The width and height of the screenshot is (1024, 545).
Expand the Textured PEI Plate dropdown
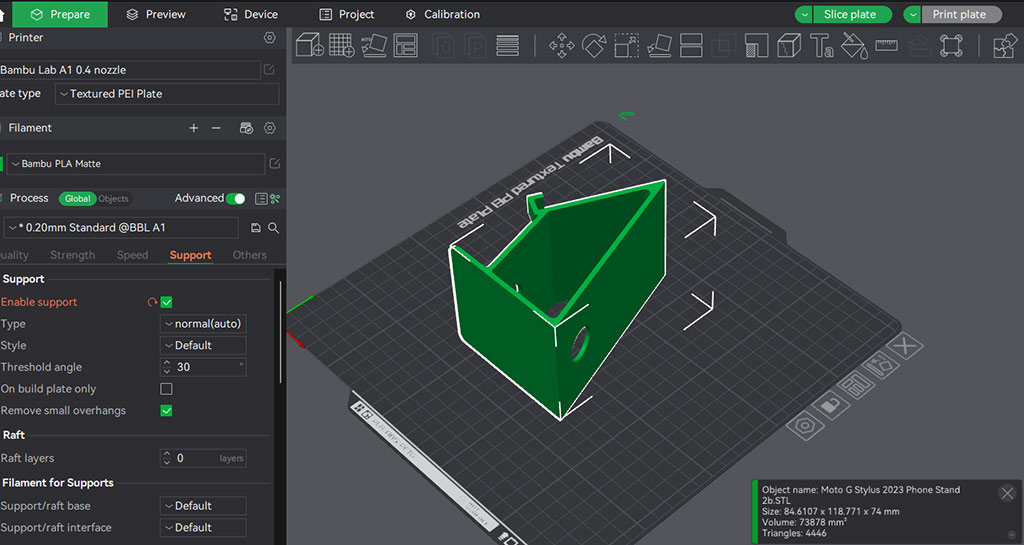pyautogui.click(x=166, y=94)
